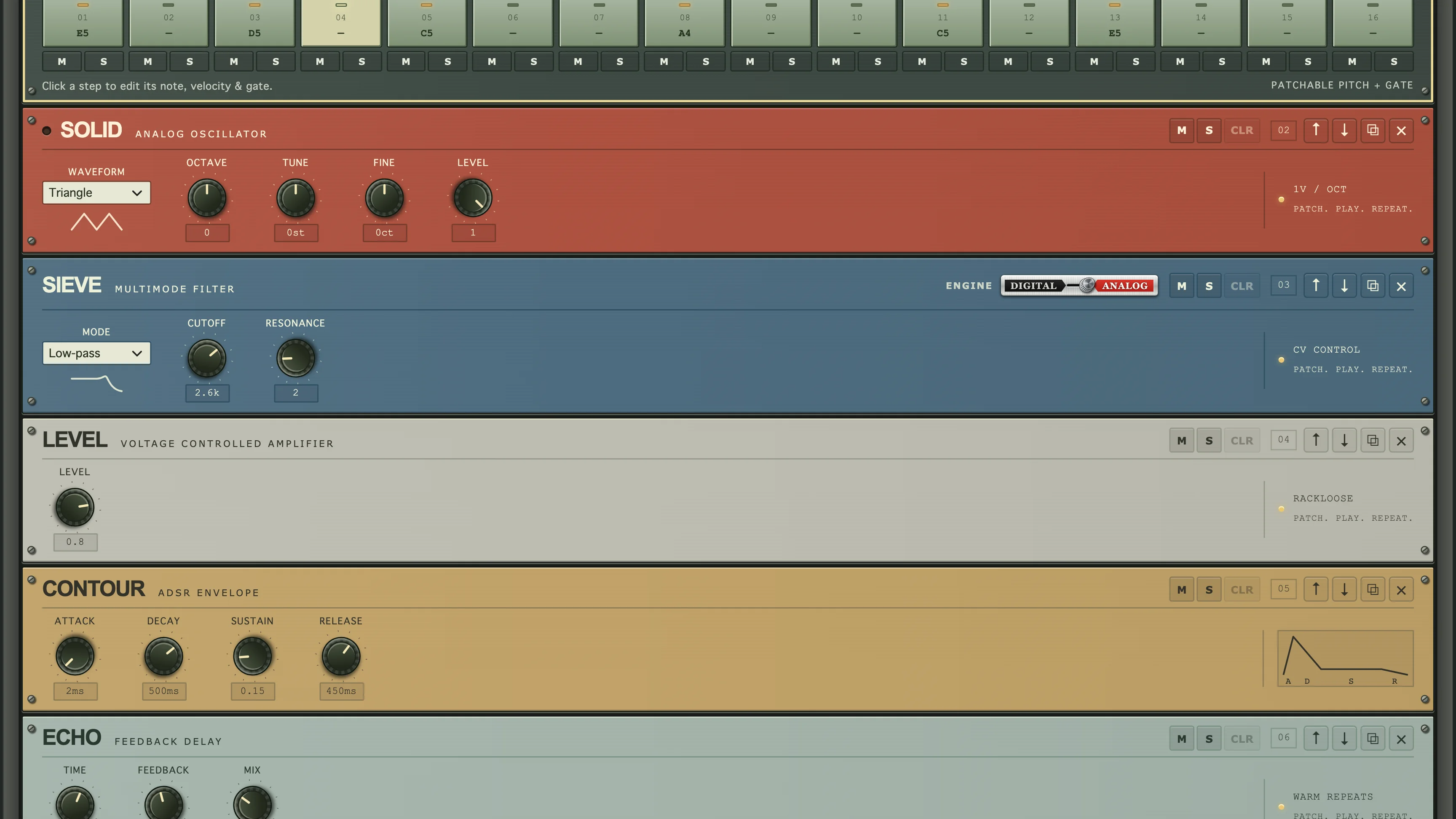Screen dimensions: 1456x819
Task: Remove the SOLID oscillator module
Action: pos(1401,130)
